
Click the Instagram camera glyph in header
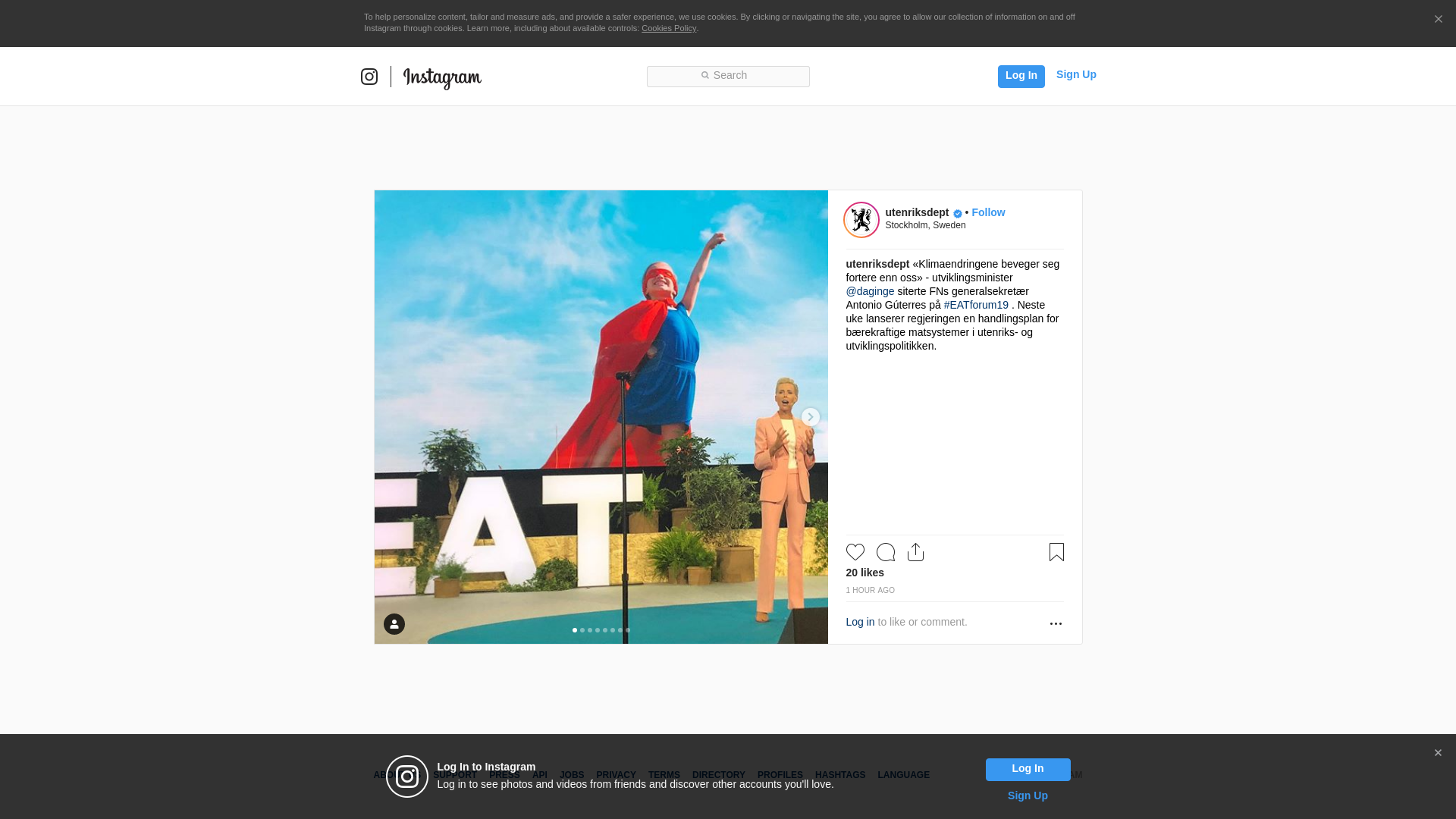click(369, 77)
